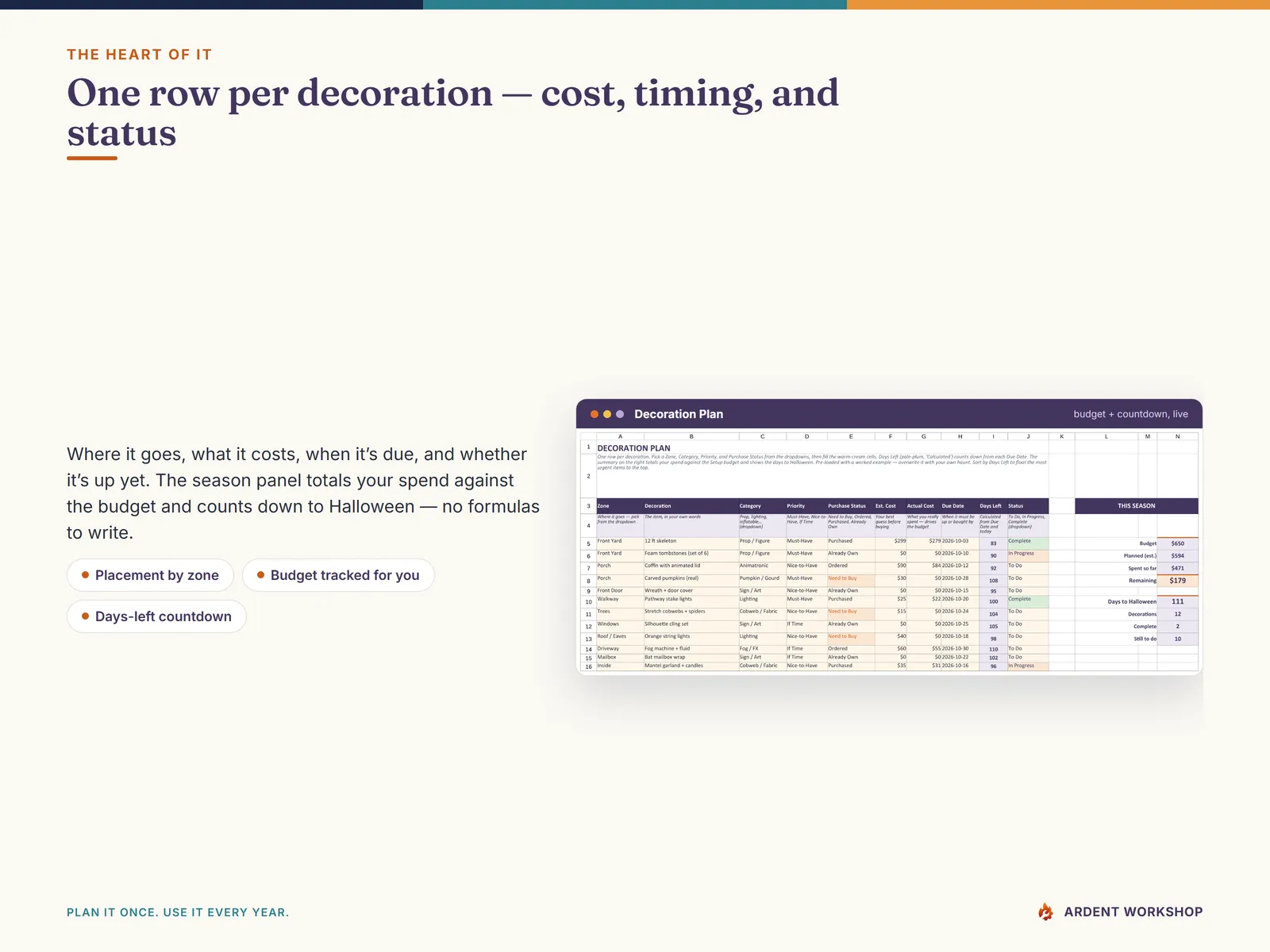Select column N header in the spreadsheet
Screen dimensions: 1270x952
pyautogui.click(x=1177, y=436)
